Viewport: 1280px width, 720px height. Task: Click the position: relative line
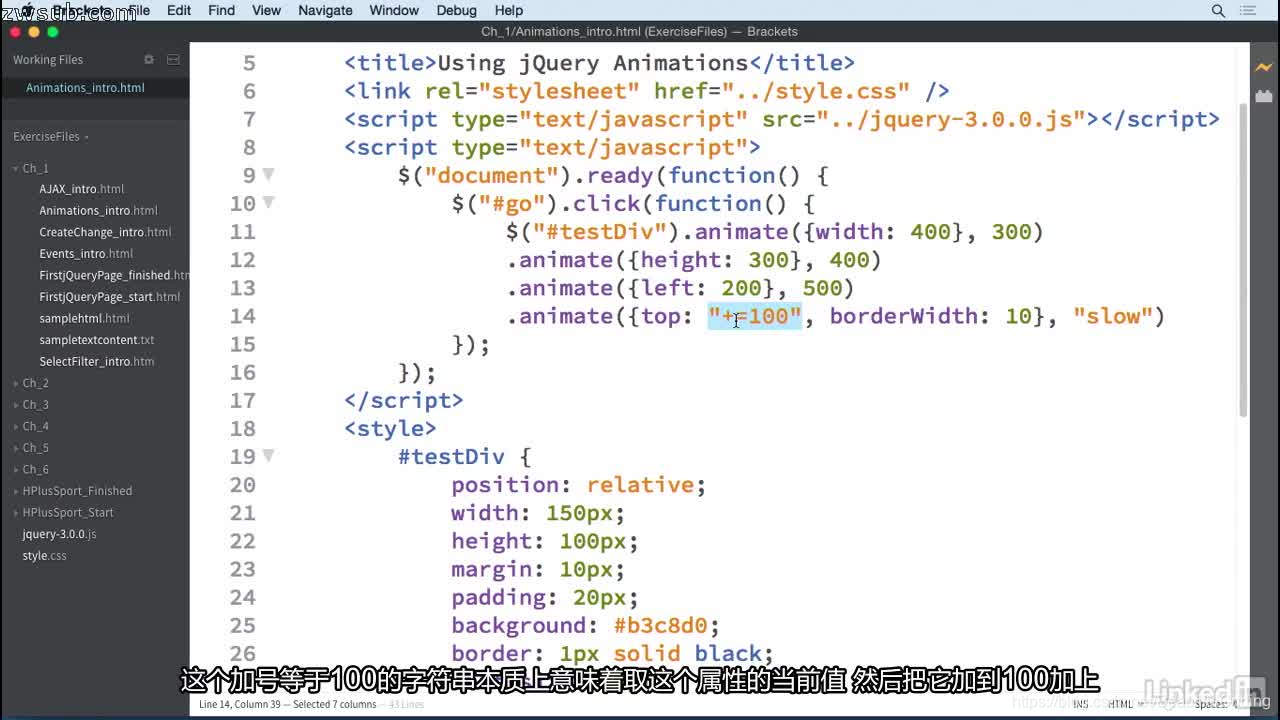coord(578,485)
